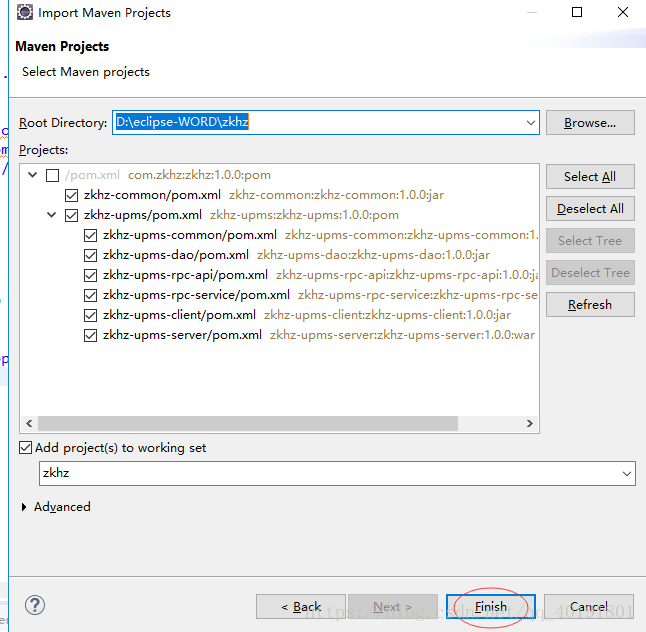Maximize the Import Maven Projects dialog
Screen dimensions: 646x632
577,12
